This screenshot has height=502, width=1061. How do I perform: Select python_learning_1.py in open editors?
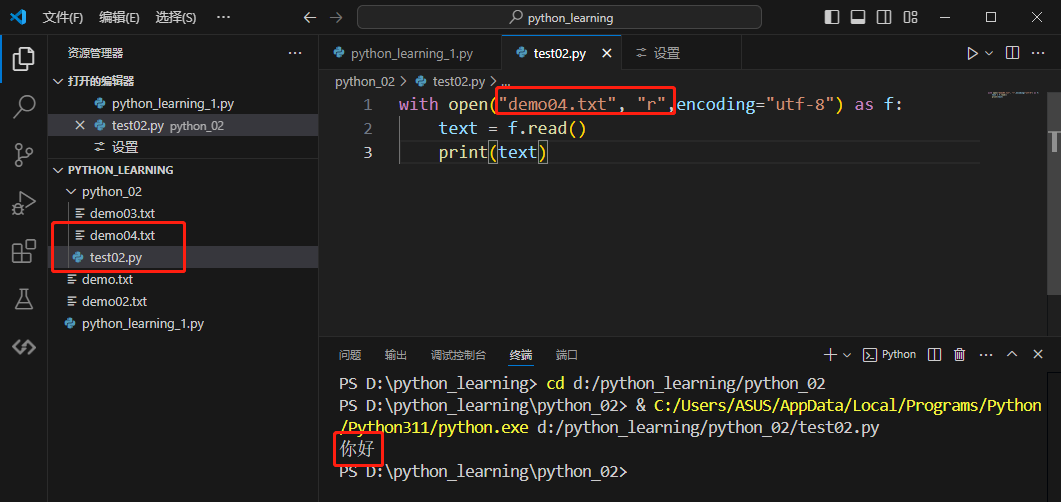coord(183,104)
